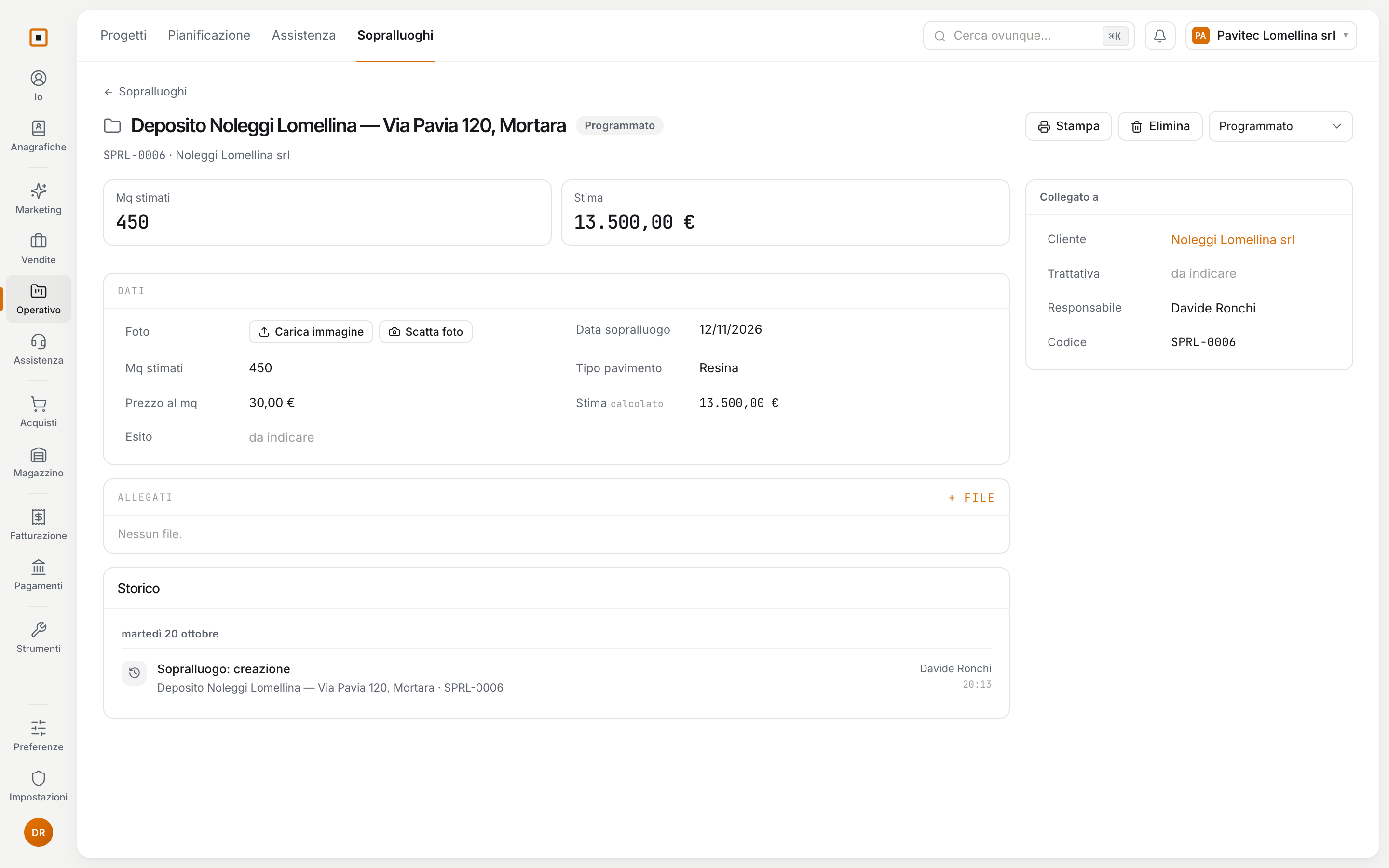Click the notifications bell icon
The height and width of the screenshot is (868, 1389).
click(1159, 36)
